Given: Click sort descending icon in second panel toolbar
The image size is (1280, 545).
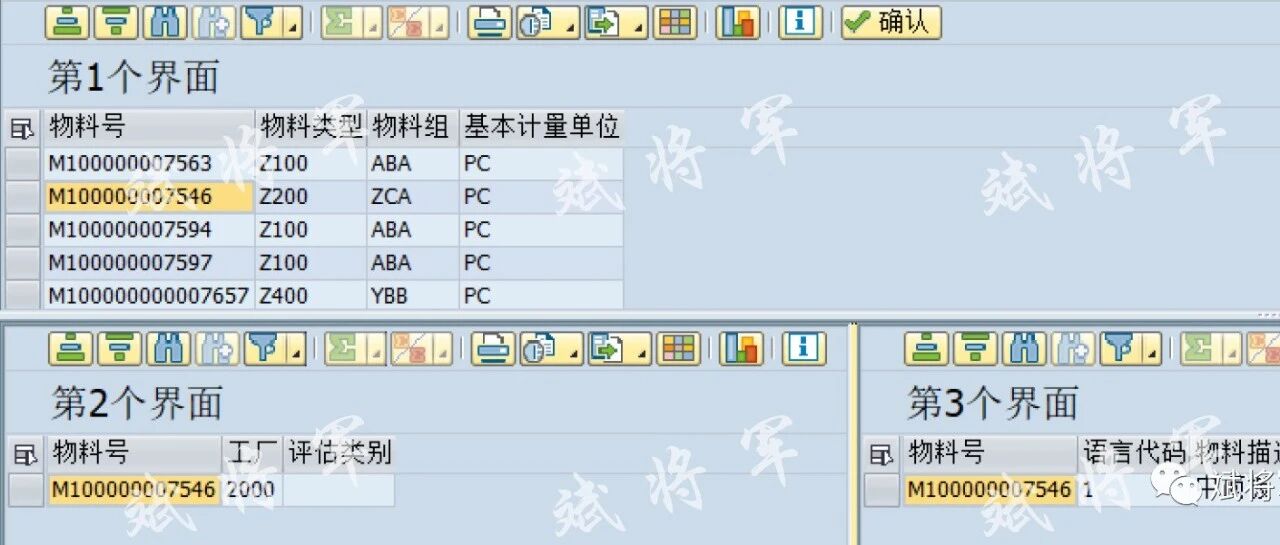Looking at the screenshot, I should [120, 348].
